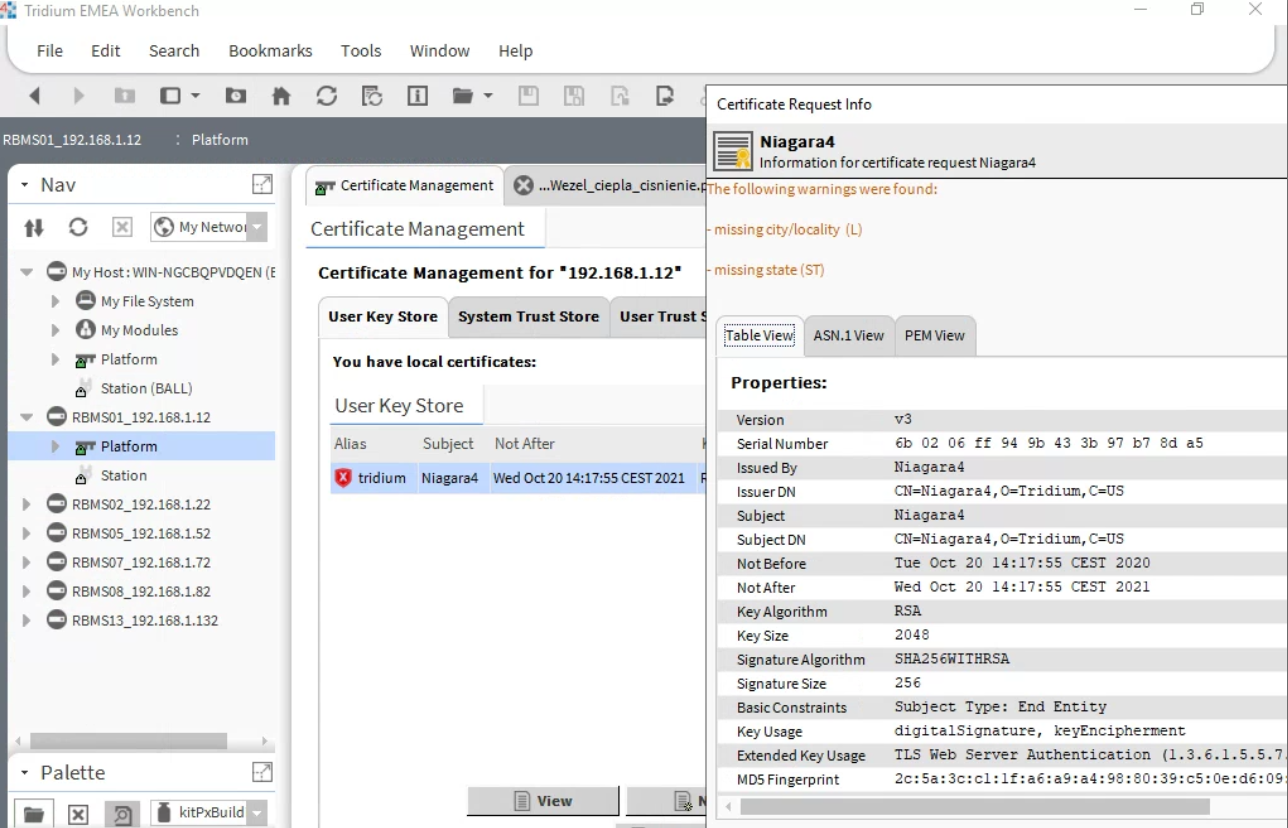Click the Home icon in the toolbar
Viewport: 1288px width, 828px height.
click(281, 96)
